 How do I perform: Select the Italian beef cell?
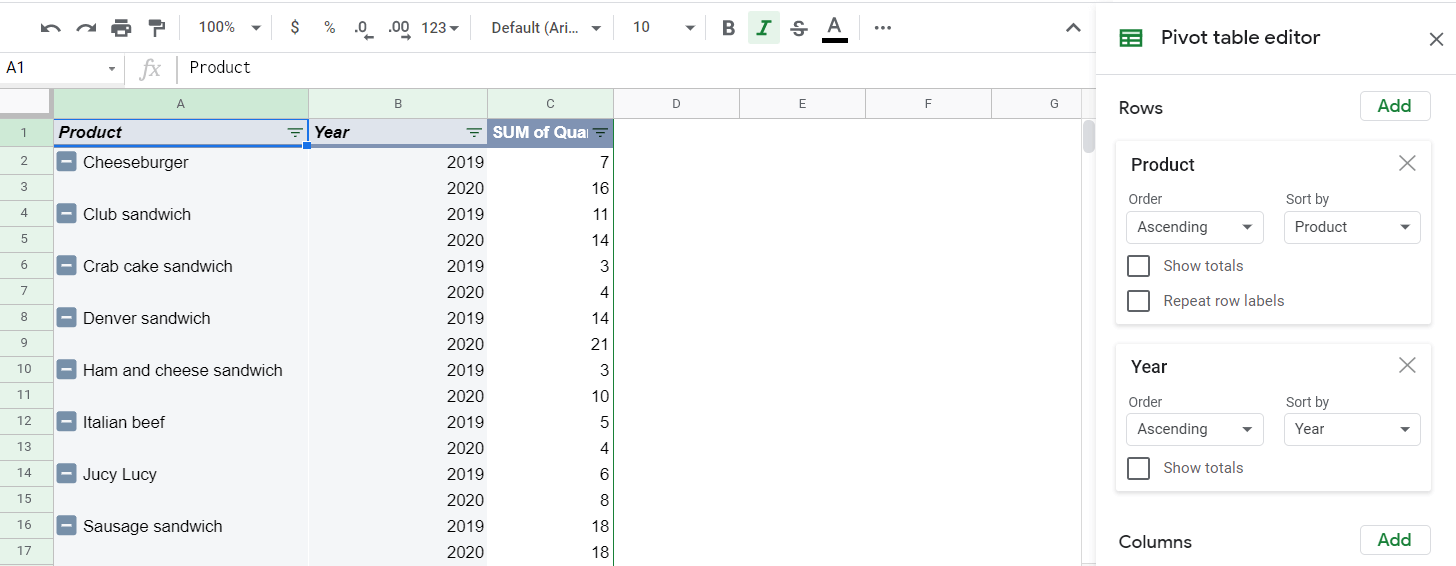click(x=181, y=421)
